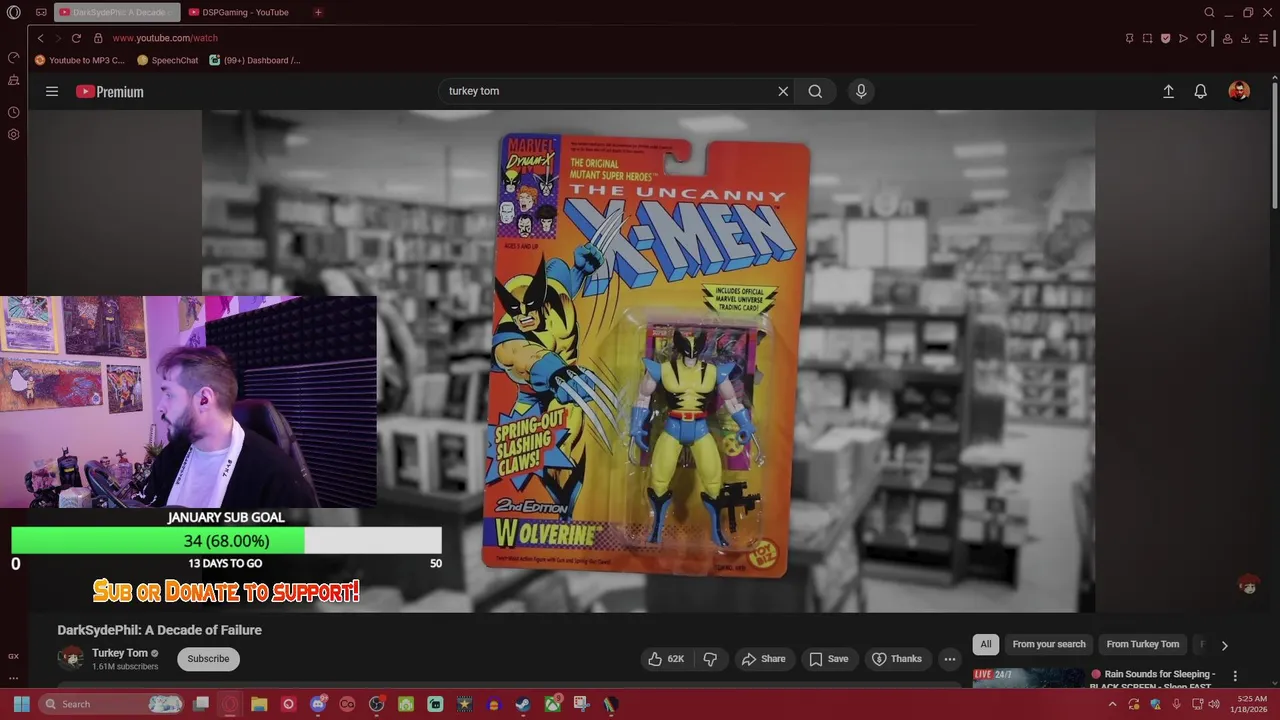The width and height of the screenshot is (1280, 720).
Task: Open Windows Start menu
Action: [x=21, y=704]
